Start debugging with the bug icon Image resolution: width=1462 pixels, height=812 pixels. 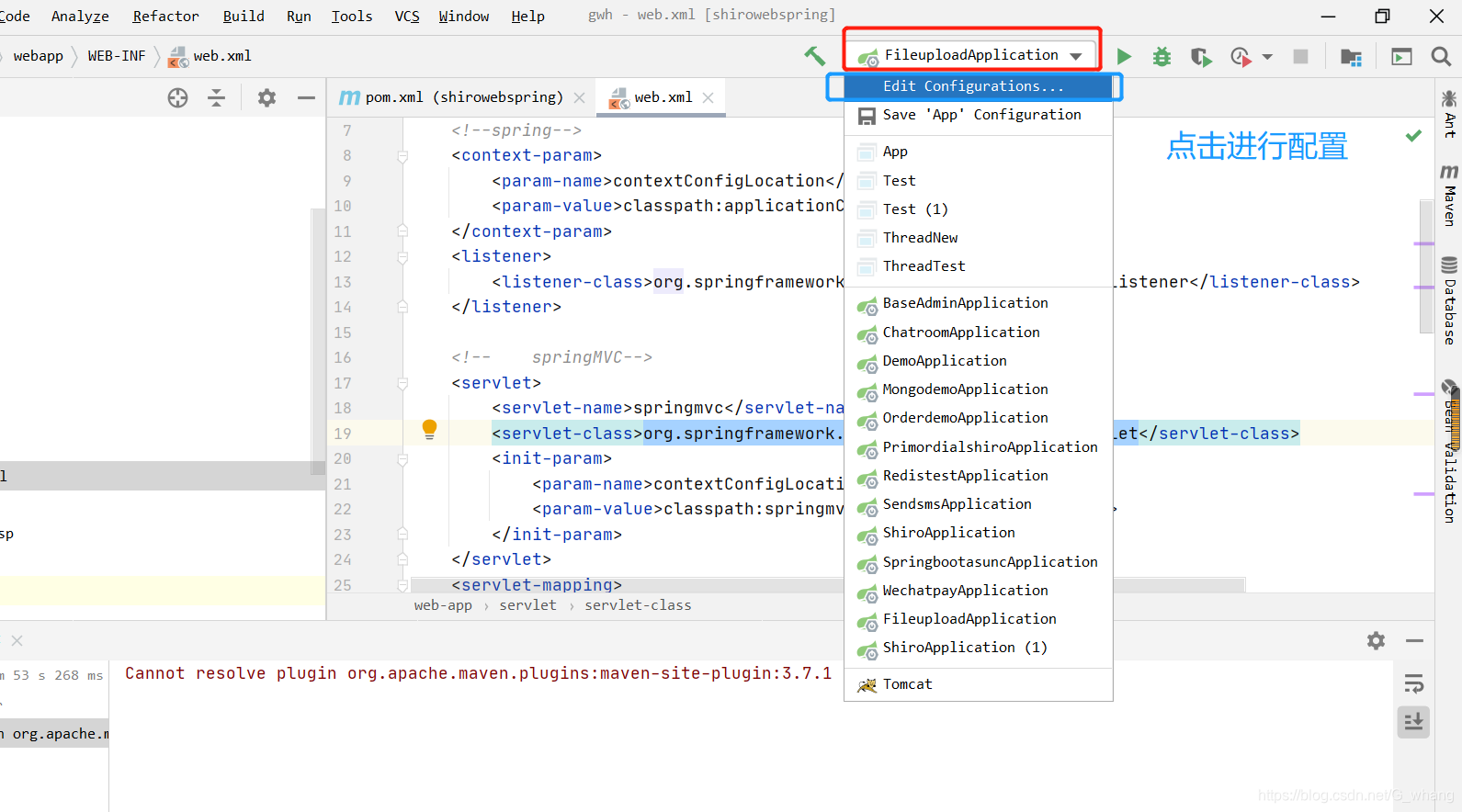[x=1162, y=57]
